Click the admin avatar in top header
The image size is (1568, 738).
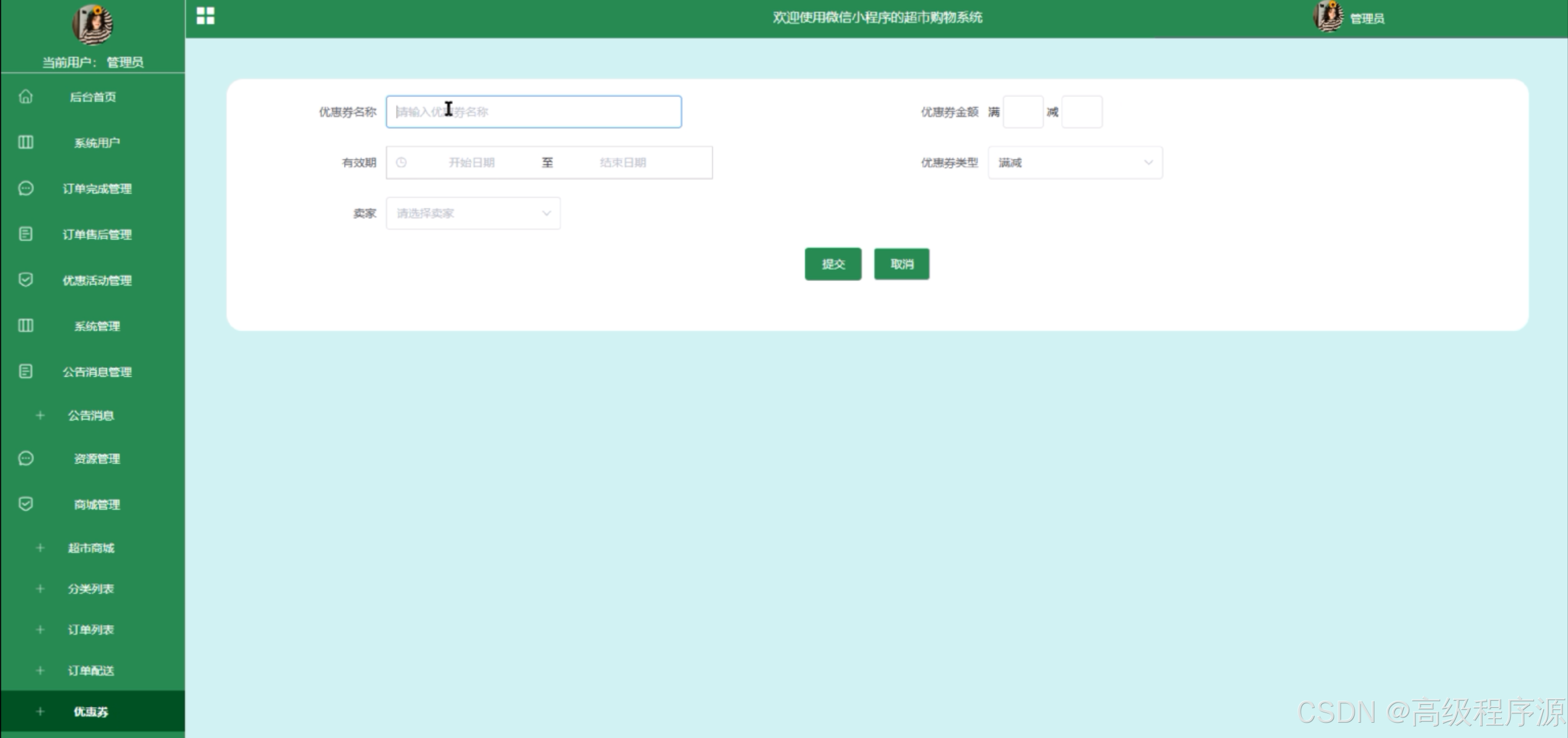(x=1328, y=17)
